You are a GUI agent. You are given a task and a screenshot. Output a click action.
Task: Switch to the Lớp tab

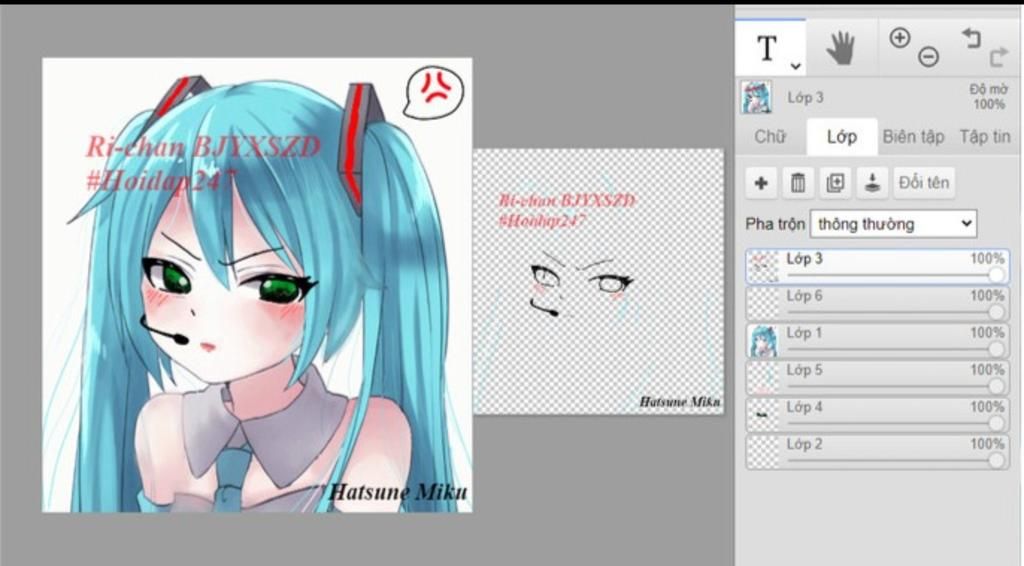point(841,136)
